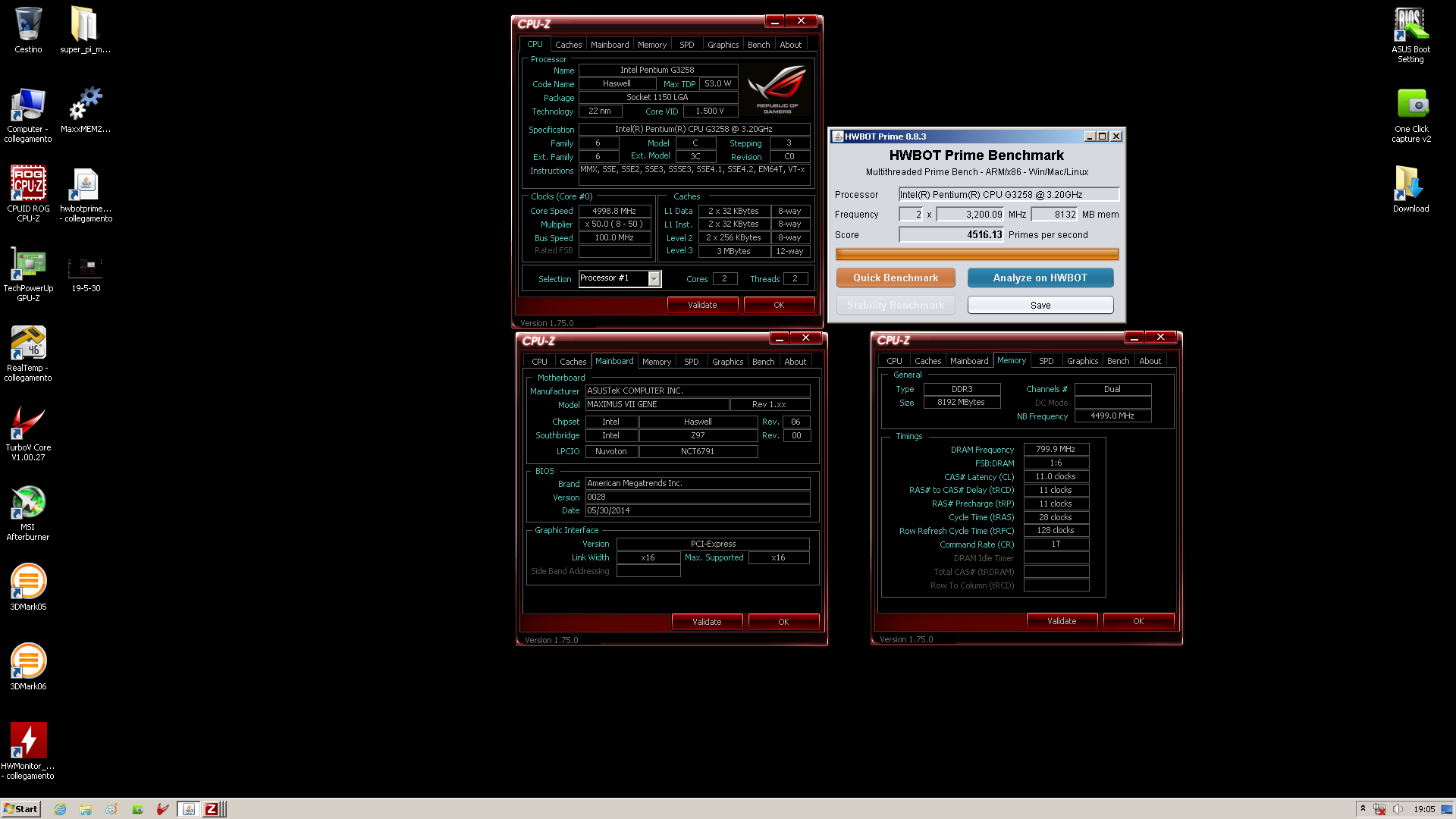Open the super_pi_m... folder icon
This screenshot has height=819, width=1456.
[x=85, y=30]
